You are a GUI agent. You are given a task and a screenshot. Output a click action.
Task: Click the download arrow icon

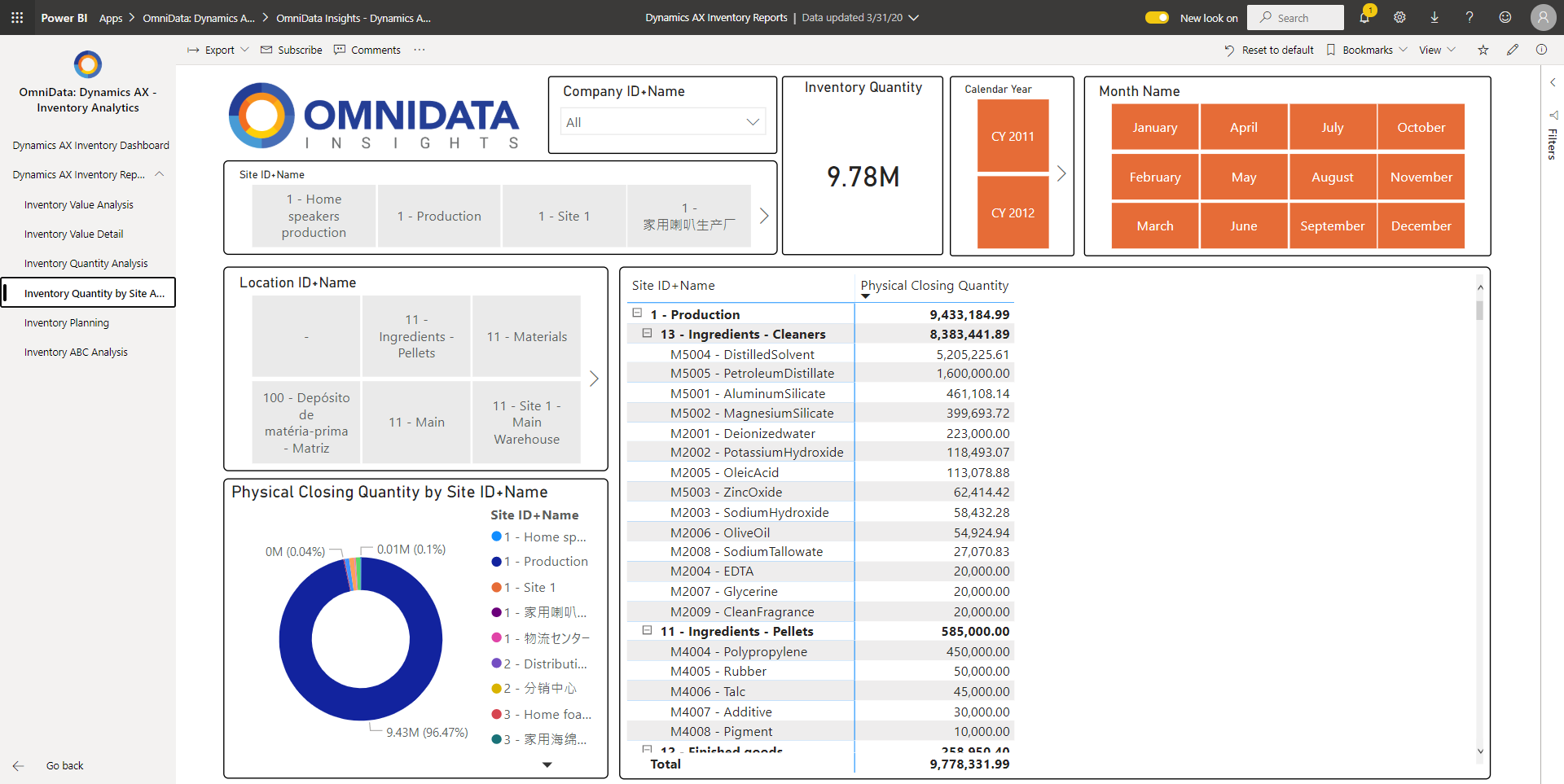tap(1434, 17)
